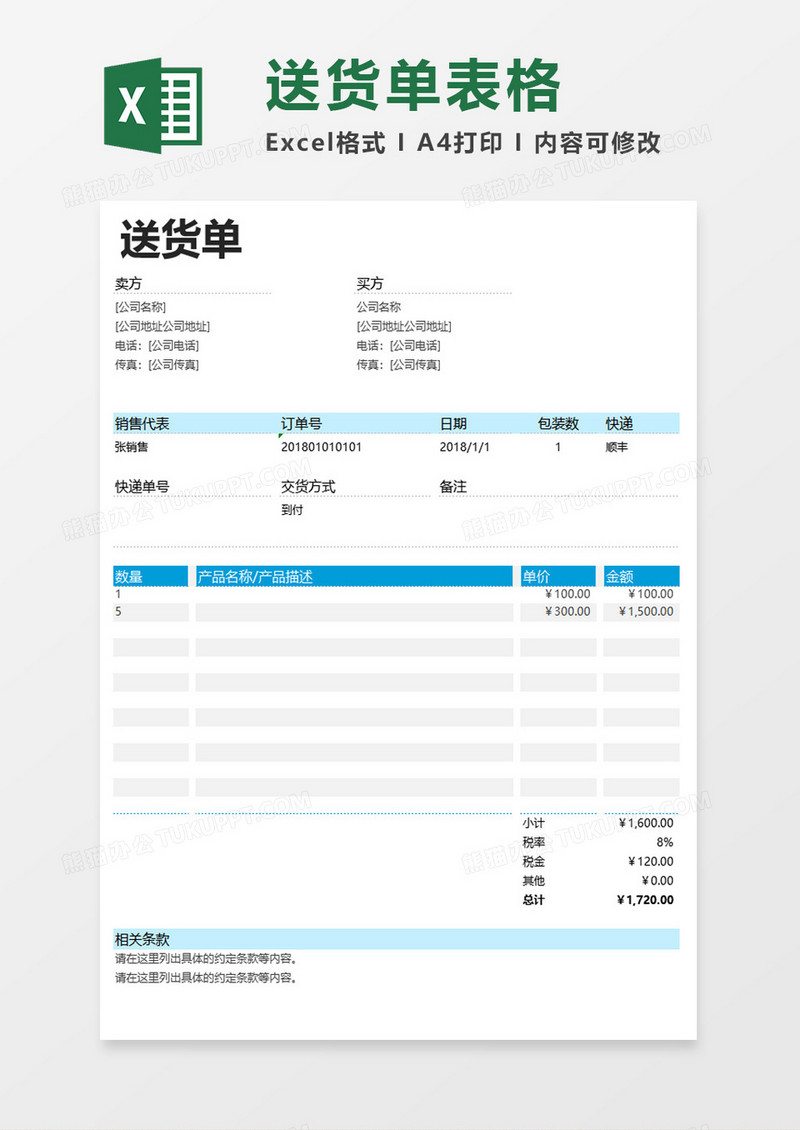The image size is (800, 1130).
Task: Click the 小计 label
Action: point(533,823)
